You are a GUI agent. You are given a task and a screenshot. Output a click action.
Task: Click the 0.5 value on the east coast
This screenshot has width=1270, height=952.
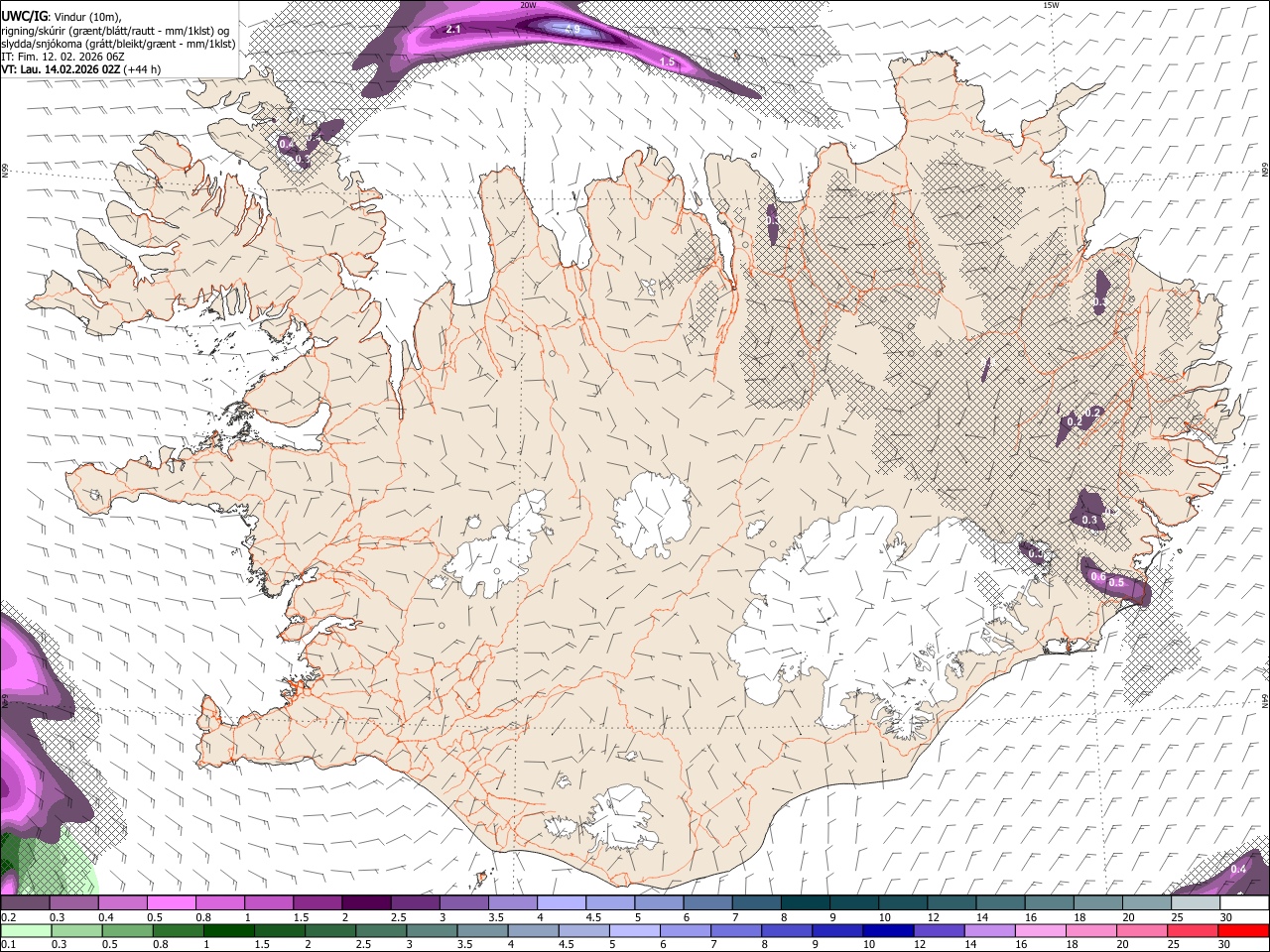tap(1117, 583)
